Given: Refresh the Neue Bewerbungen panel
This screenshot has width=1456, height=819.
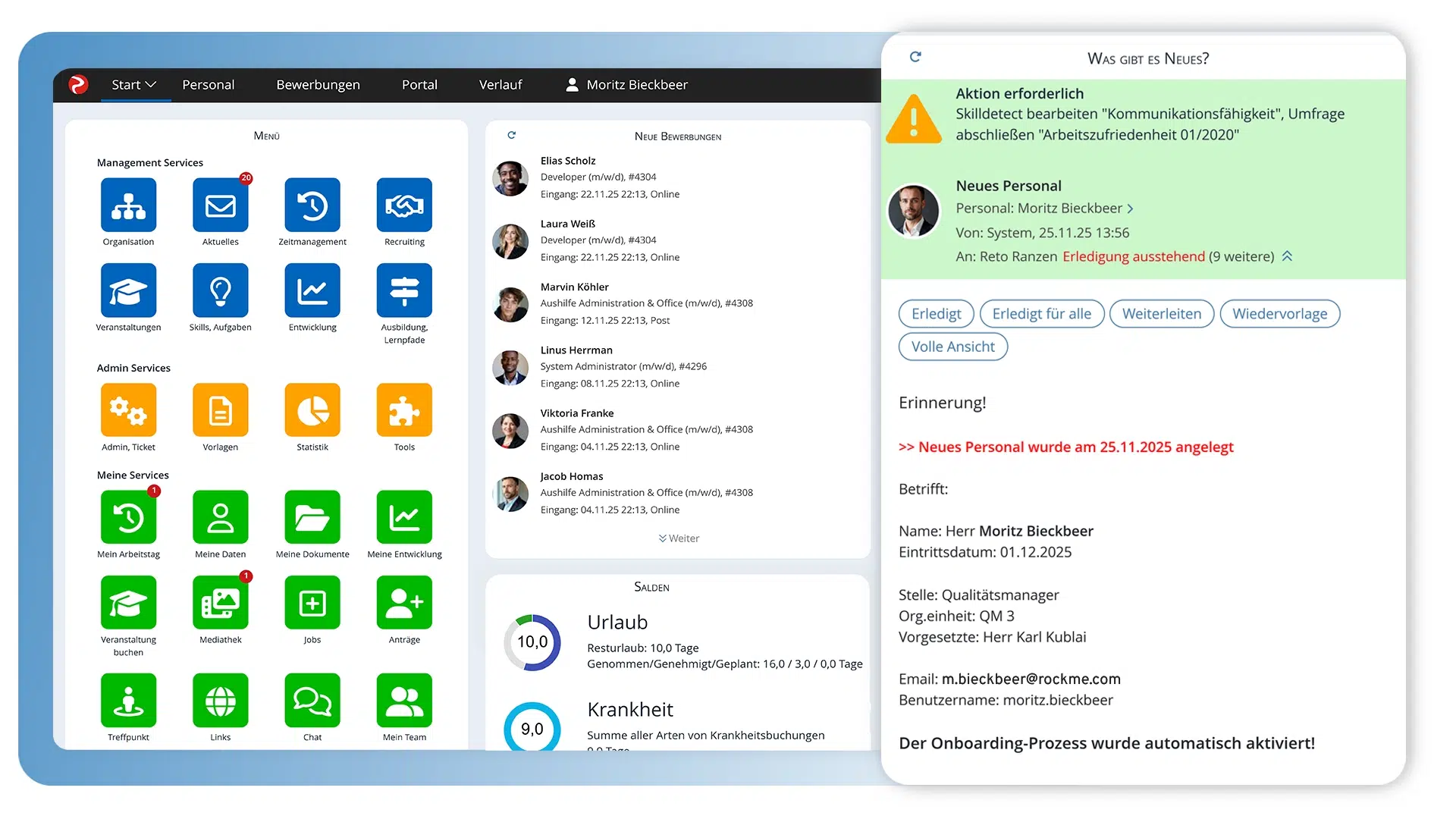Looking at the screenshot, I should pos(512,135).
